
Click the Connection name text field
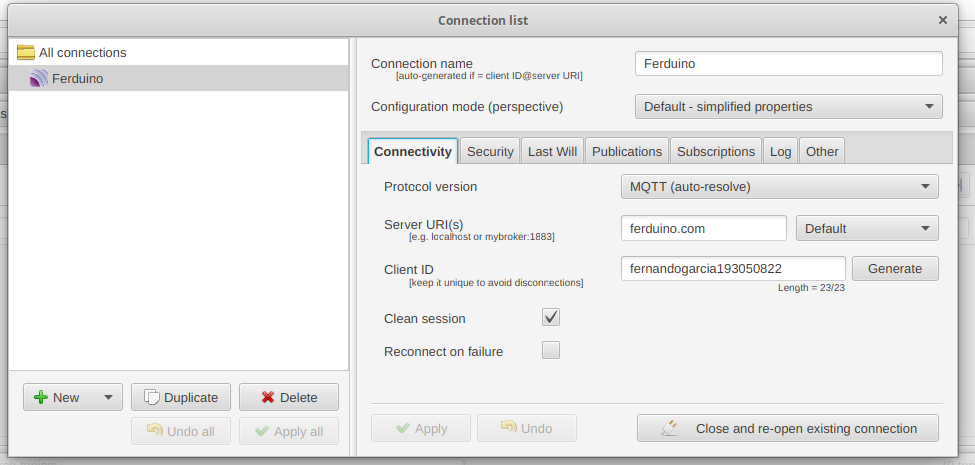point(788,64)
